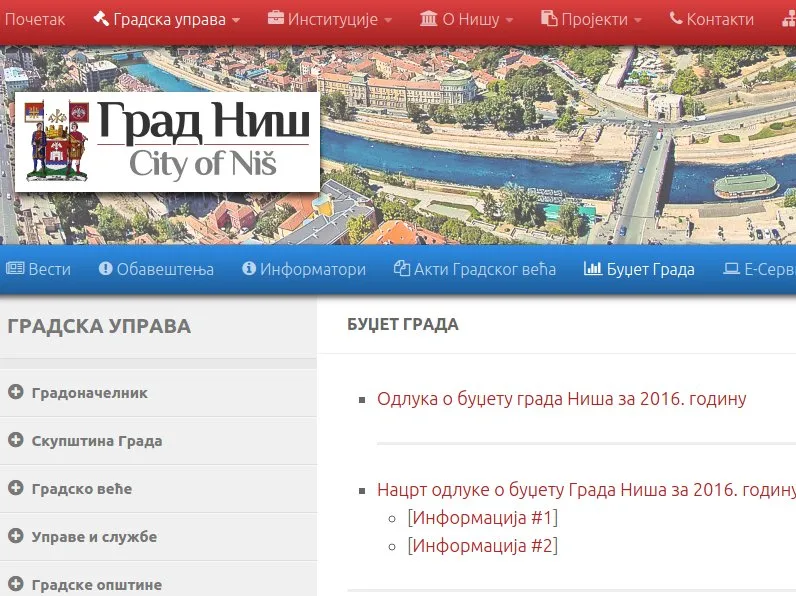
Task: Click the bar chart icon beside Буџет Града
Action: [593, 269]
